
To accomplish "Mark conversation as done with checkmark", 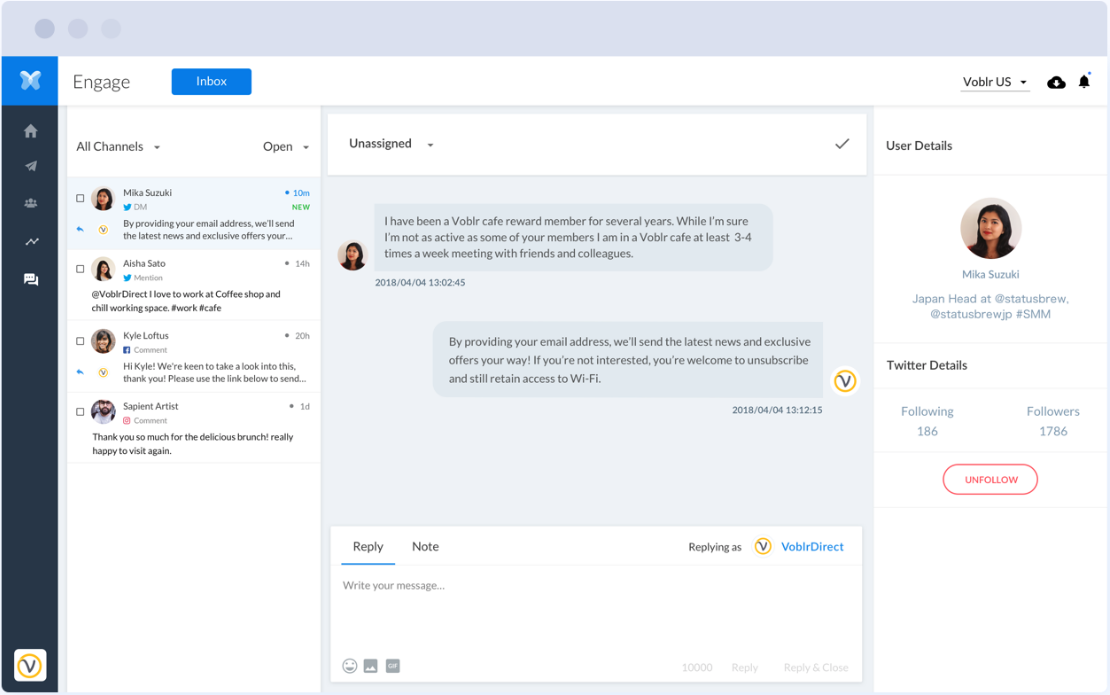I will pos(842,144).
